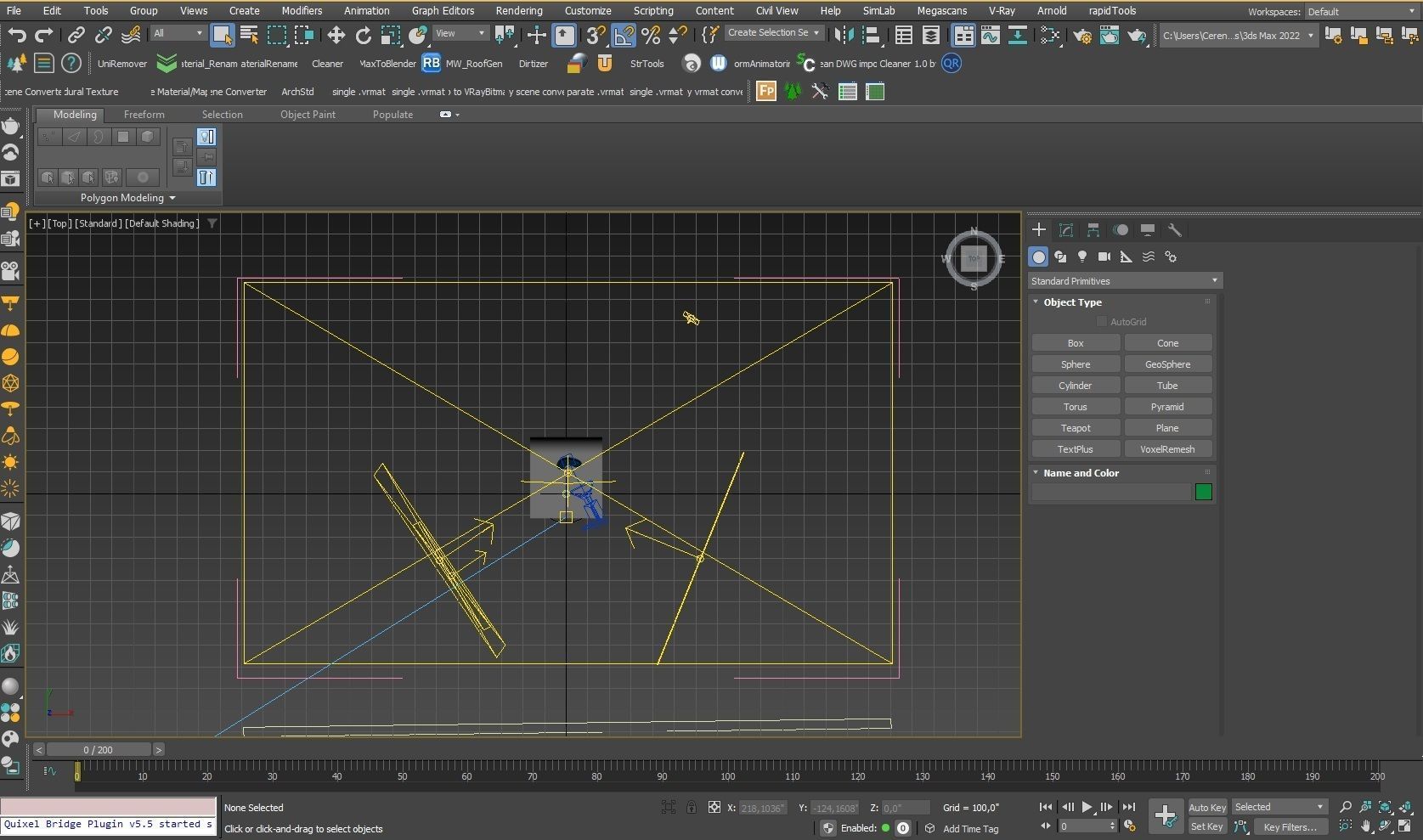
Task: Click the Teapot primitive button
Action: (x=1075, y=428)
